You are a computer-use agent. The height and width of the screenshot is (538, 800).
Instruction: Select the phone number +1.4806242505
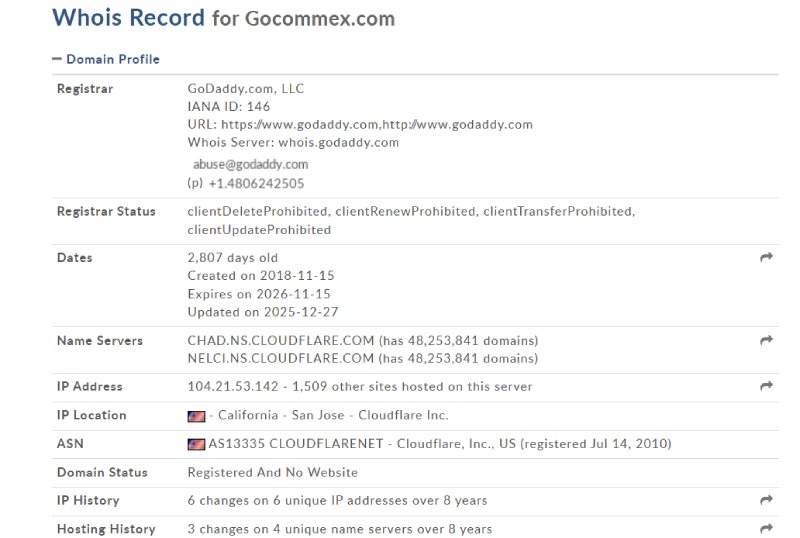[256, 183]
